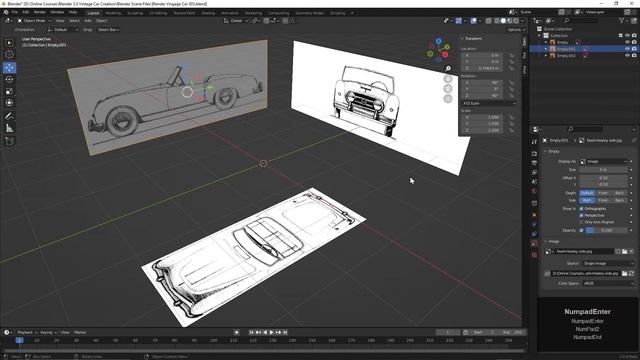Image resolution: width=640 pixels, height=360 pixels.
Task: Choose the Measure tool
Action: (x=9, y=128)
